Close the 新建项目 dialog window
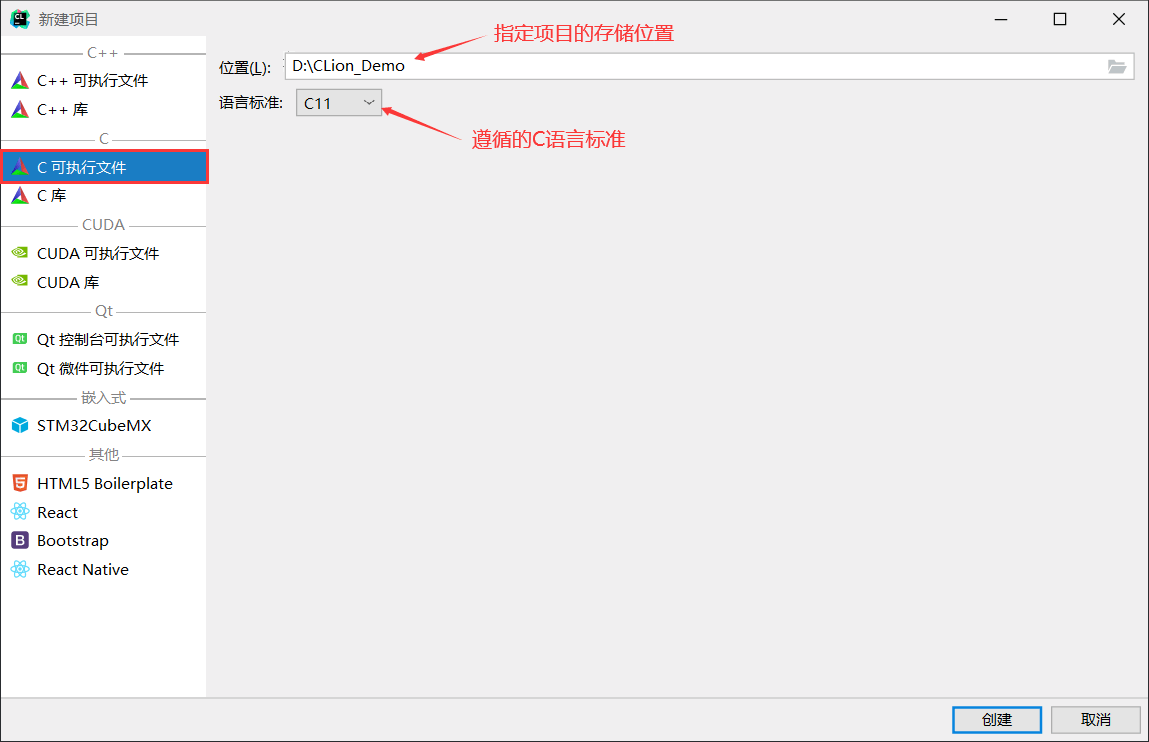Image resolution: width=1149 pixels, height=742 pixels. pyautogui.click(x=1118, y=19)
